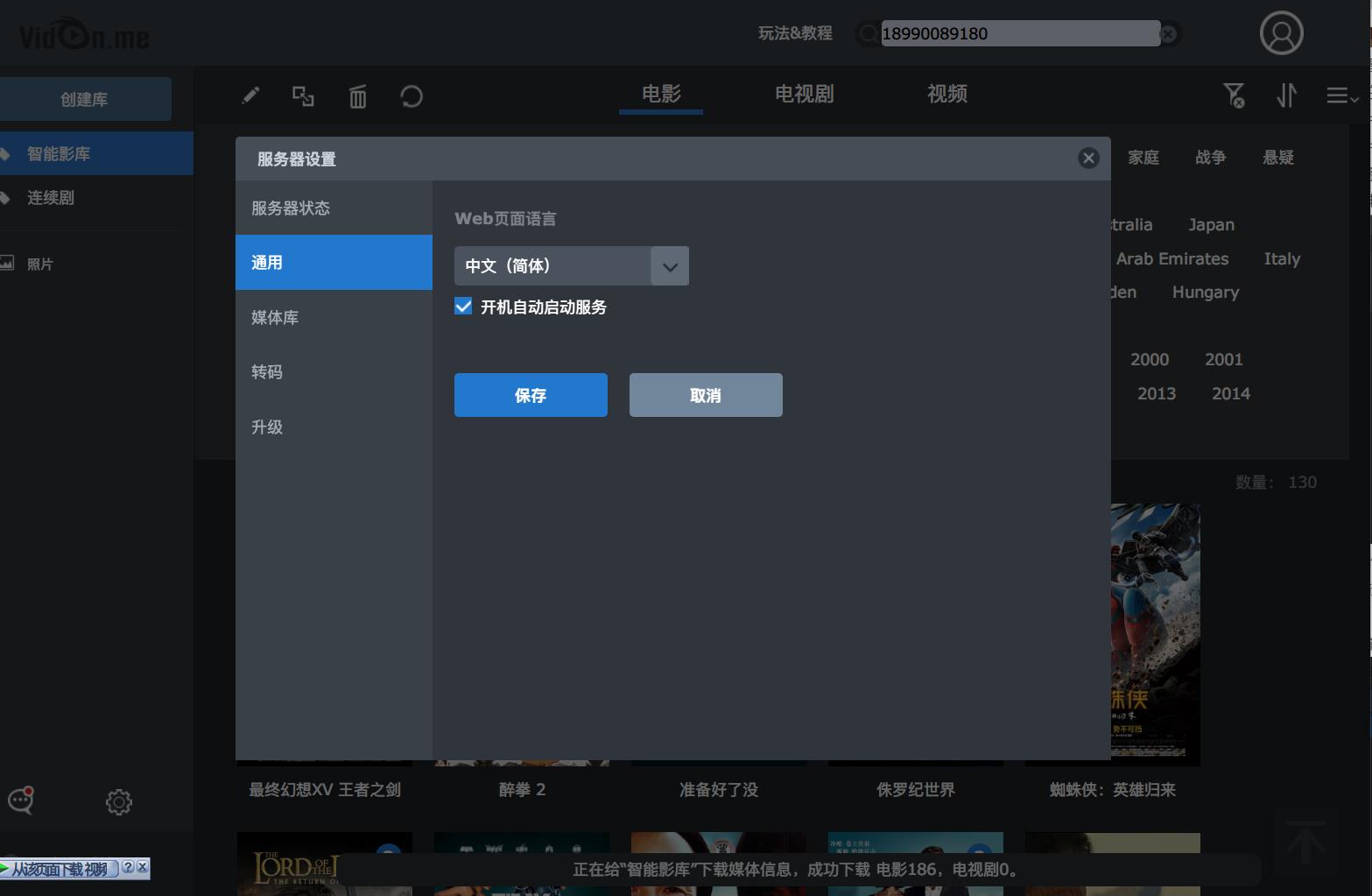Switch to the 视频 tab
This screenshot has height=896, width=1372.
(x=946, y=94)
